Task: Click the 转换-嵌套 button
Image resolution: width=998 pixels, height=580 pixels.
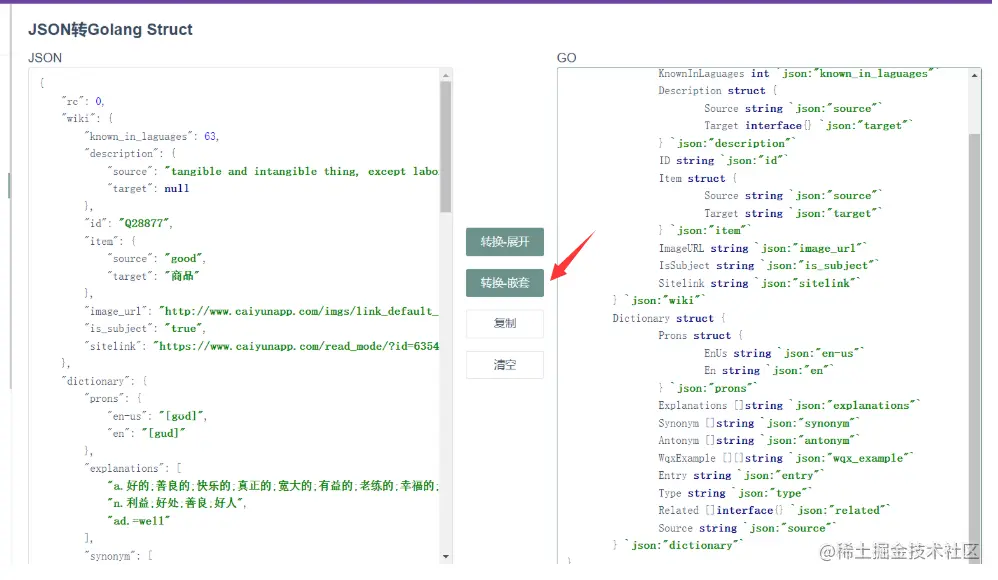Action: pyautogui.click(x=505, y=283)
